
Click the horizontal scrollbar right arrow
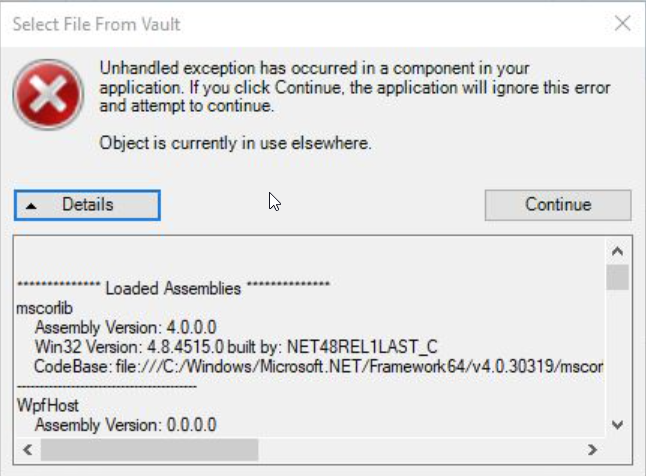point(594,449)
